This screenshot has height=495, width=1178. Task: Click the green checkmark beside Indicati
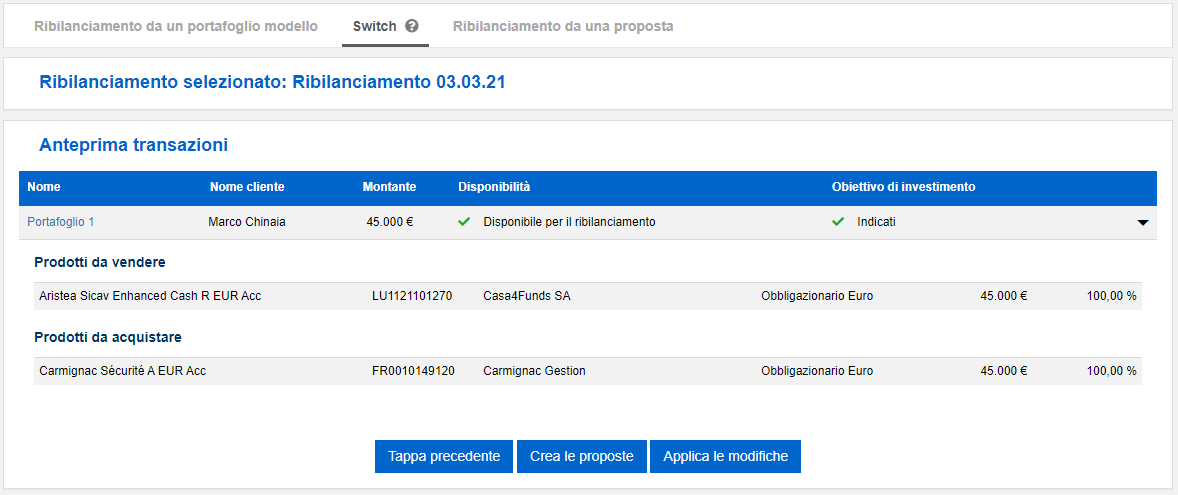click(x=838, y=222)
